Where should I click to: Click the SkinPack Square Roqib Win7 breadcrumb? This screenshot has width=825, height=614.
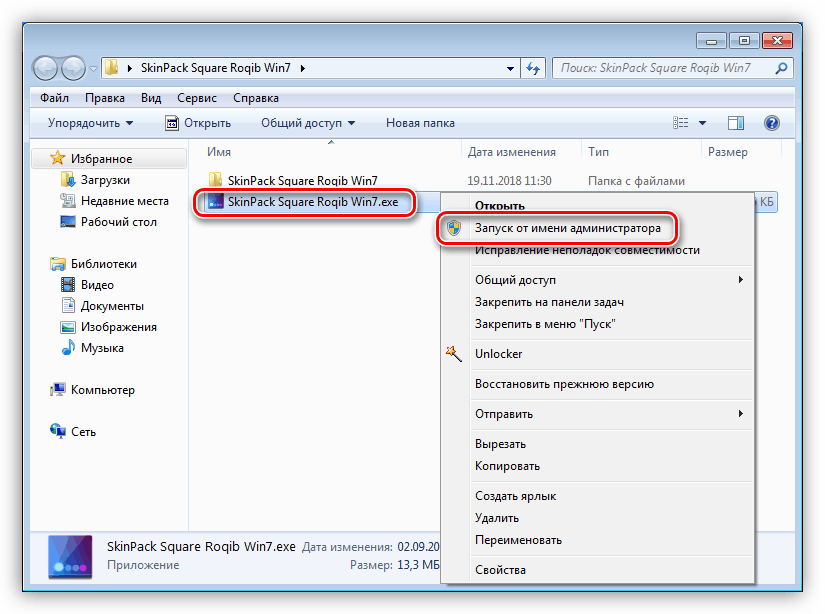coord(215,68)
